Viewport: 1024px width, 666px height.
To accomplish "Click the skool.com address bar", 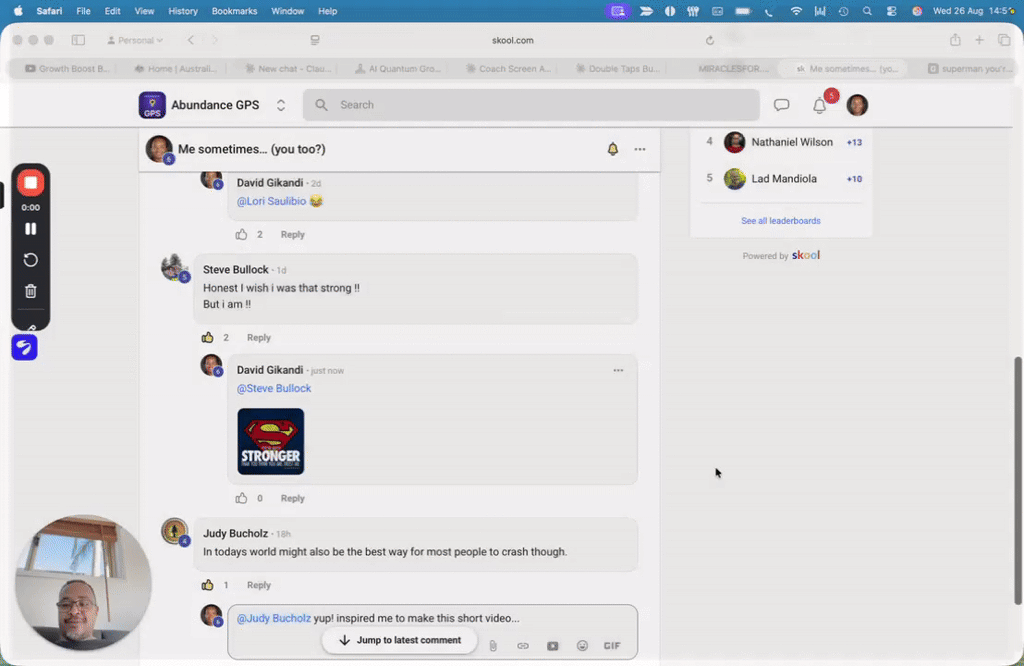I will click(x=513, y=40).
